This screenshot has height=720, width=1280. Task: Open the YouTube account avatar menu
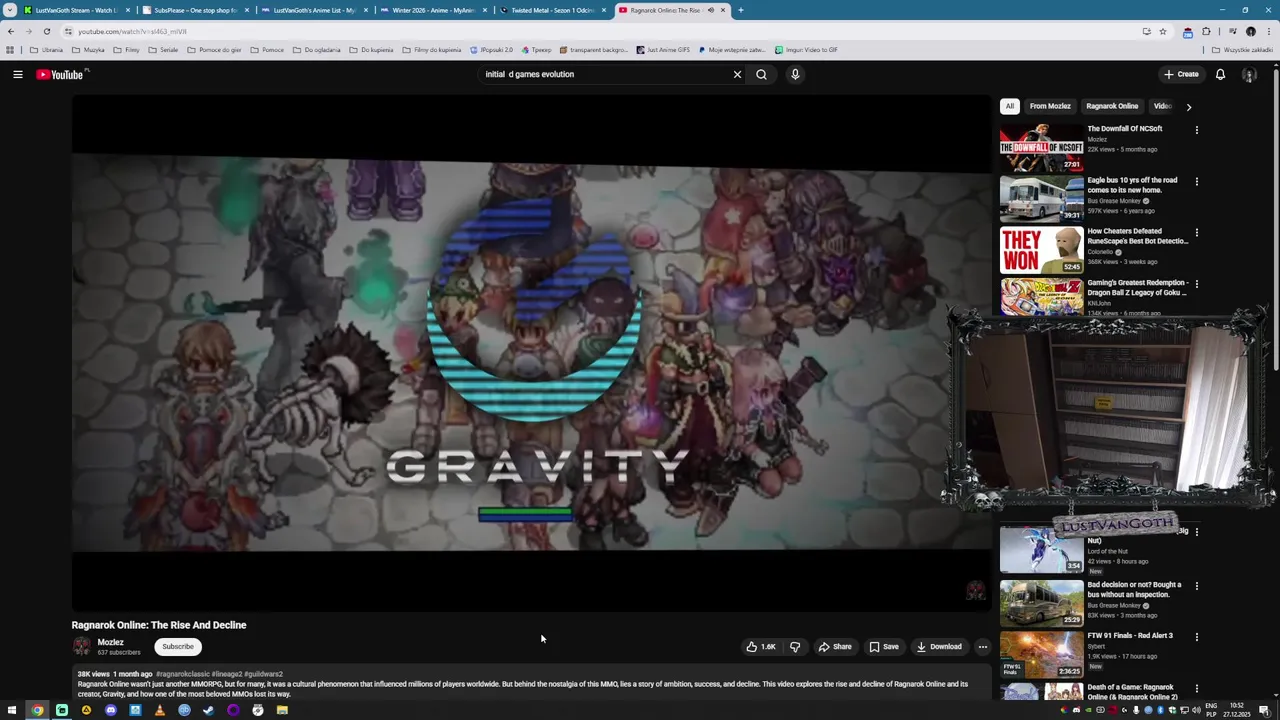(x=1249, y=74)
